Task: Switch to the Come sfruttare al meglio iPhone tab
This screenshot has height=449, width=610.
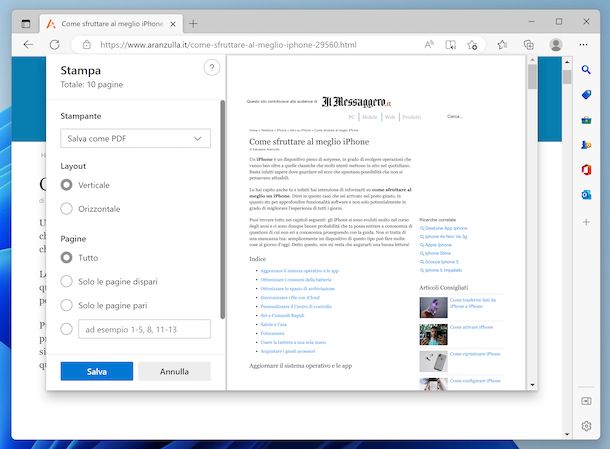Action: [x=111, y=24]
